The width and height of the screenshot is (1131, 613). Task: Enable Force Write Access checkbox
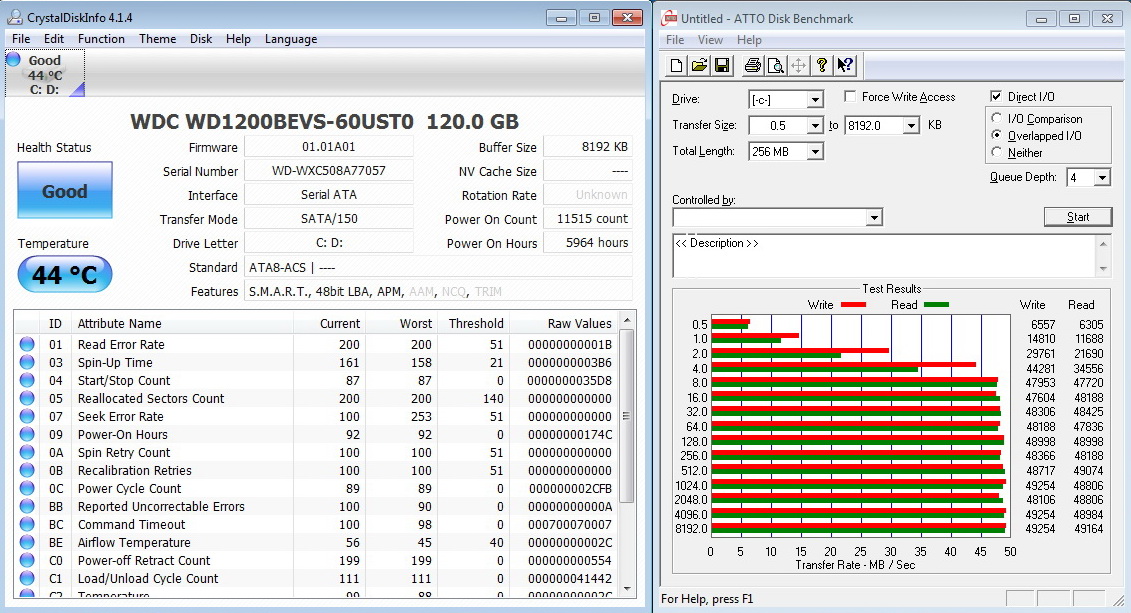coord(850,97)
